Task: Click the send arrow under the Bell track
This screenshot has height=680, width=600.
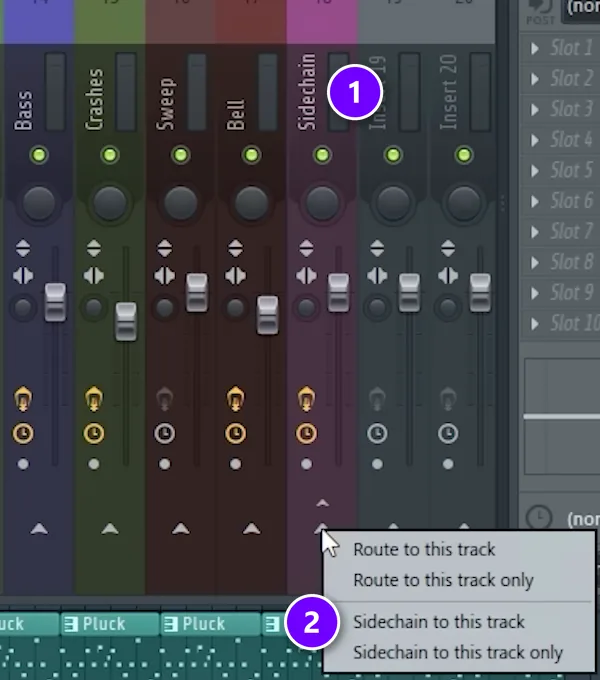Action: pos(251,528)
